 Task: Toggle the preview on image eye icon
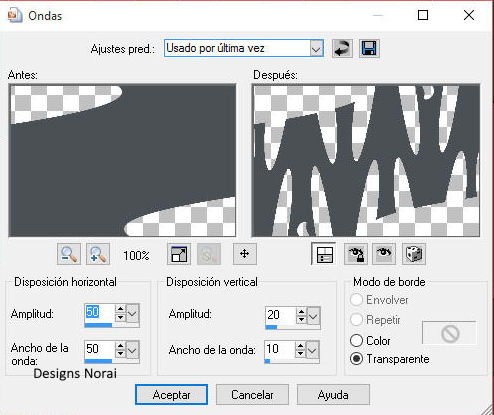click(384, 254)
